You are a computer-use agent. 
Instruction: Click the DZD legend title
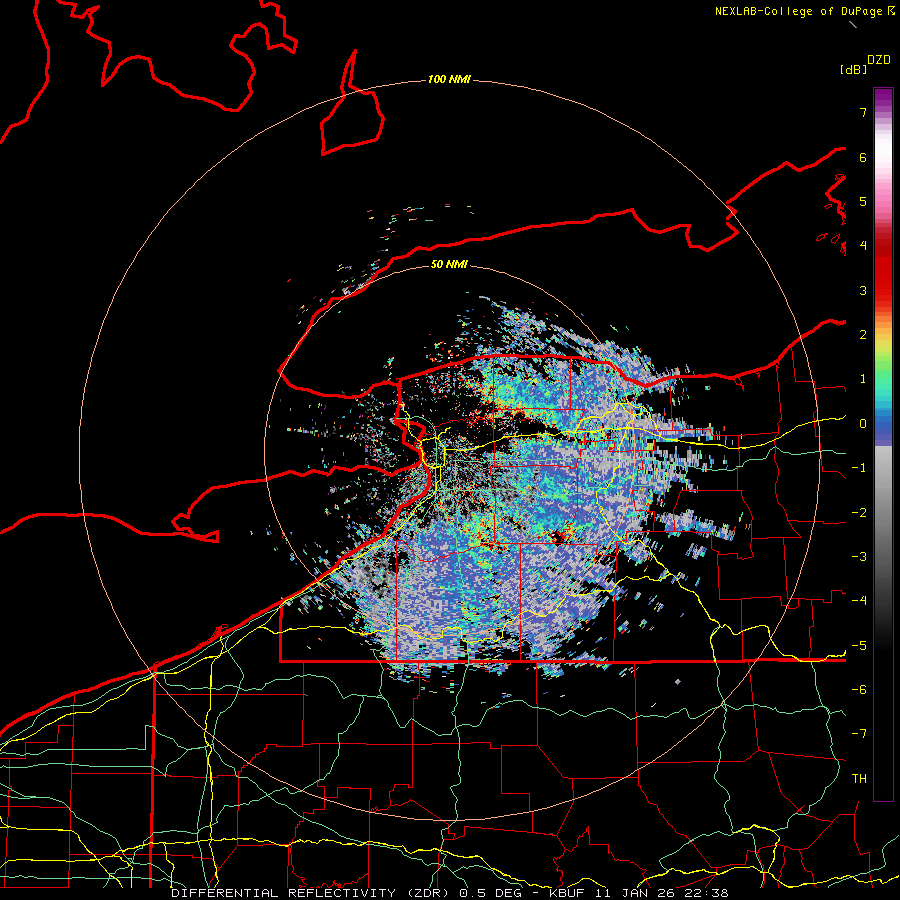[x=879, y=60]
